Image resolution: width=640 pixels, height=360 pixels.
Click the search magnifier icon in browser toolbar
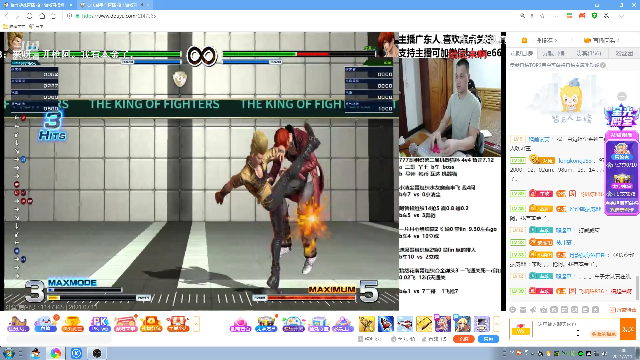[x=522, y=16]
